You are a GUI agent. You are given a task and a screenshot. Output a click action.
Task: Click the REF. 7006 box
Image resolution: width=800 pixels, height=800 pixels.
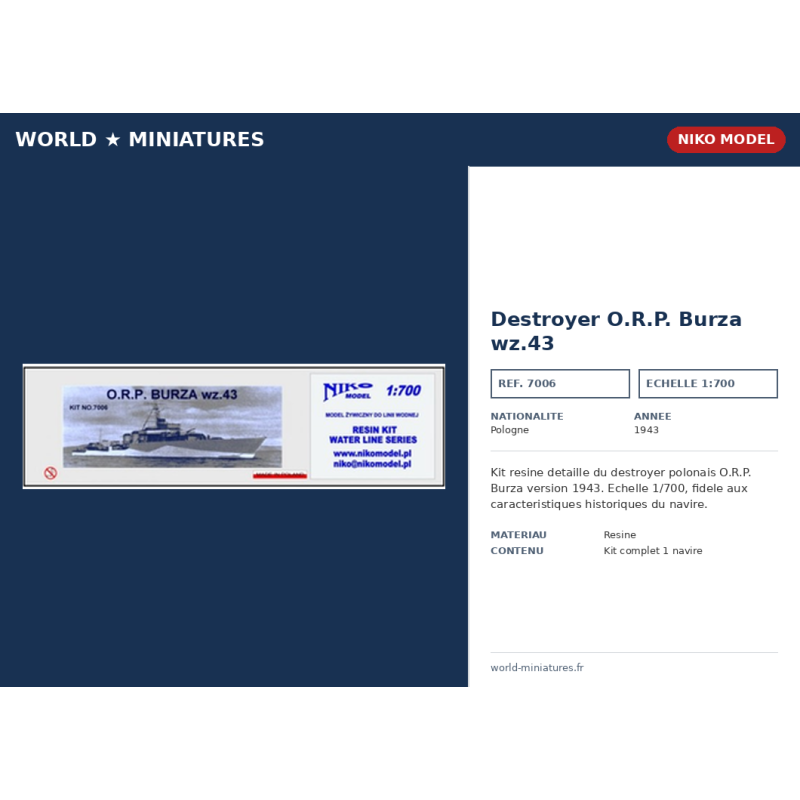pyautogui.click(x=560, y=383)
